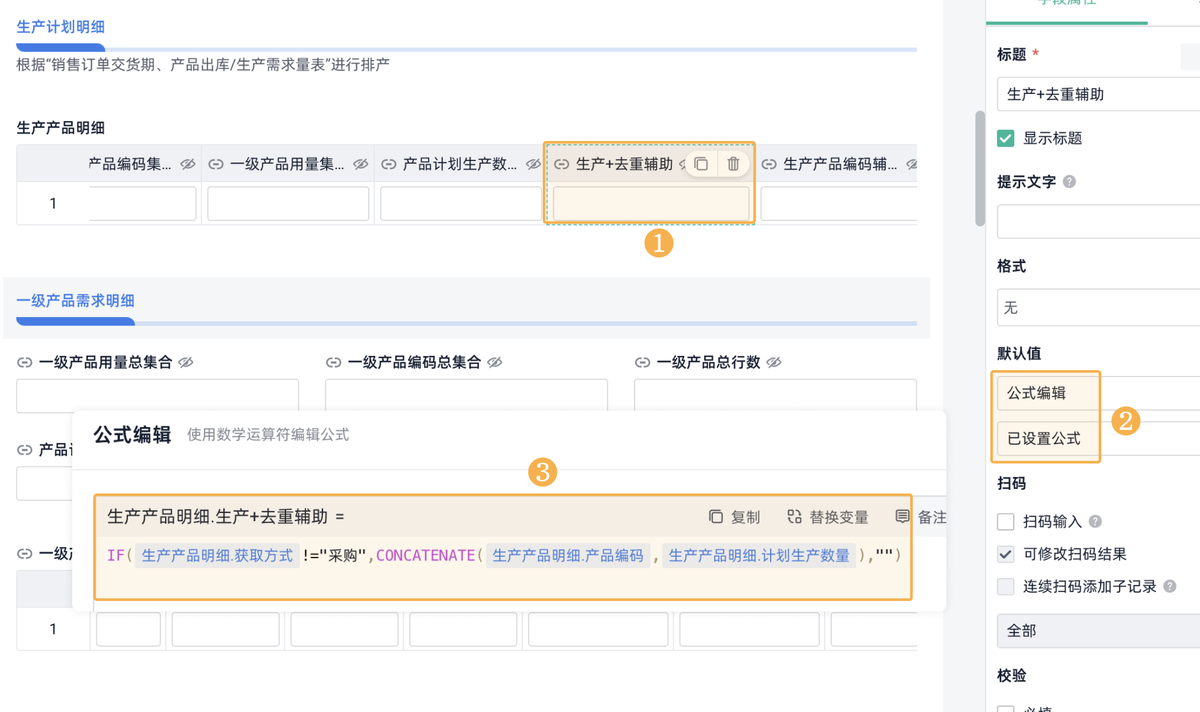Click the 备注 note icon in formula editor
The height and width of the screenshot is (712, 1200).
(x=903, y=517)
